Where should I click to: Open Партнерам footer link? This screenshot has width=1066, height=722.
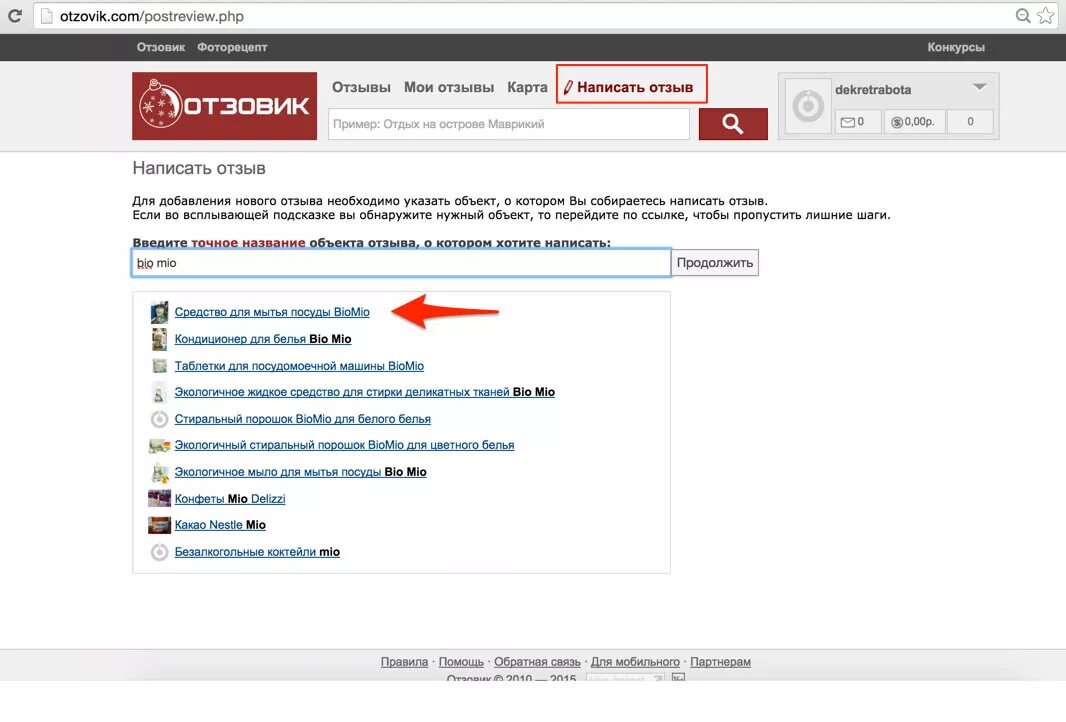(x=721, y=661)
